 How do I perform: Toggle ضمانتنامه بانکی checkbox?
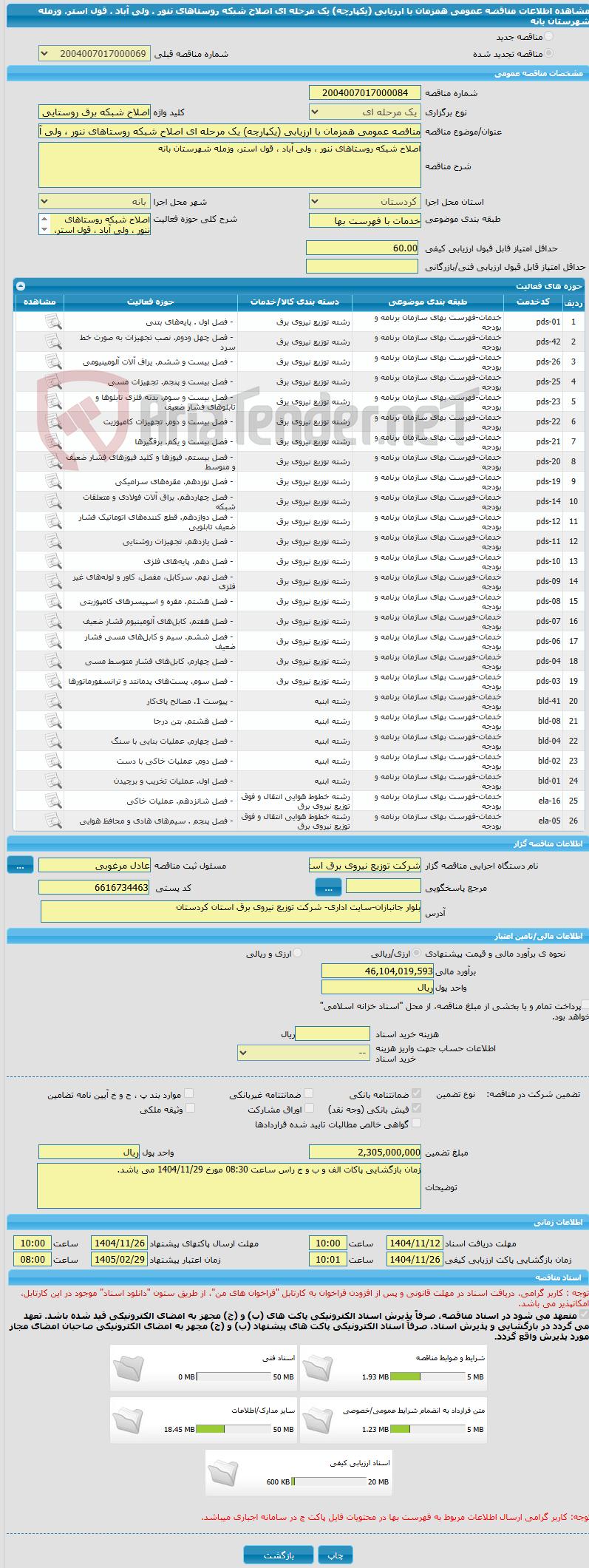click(416, 1093)
